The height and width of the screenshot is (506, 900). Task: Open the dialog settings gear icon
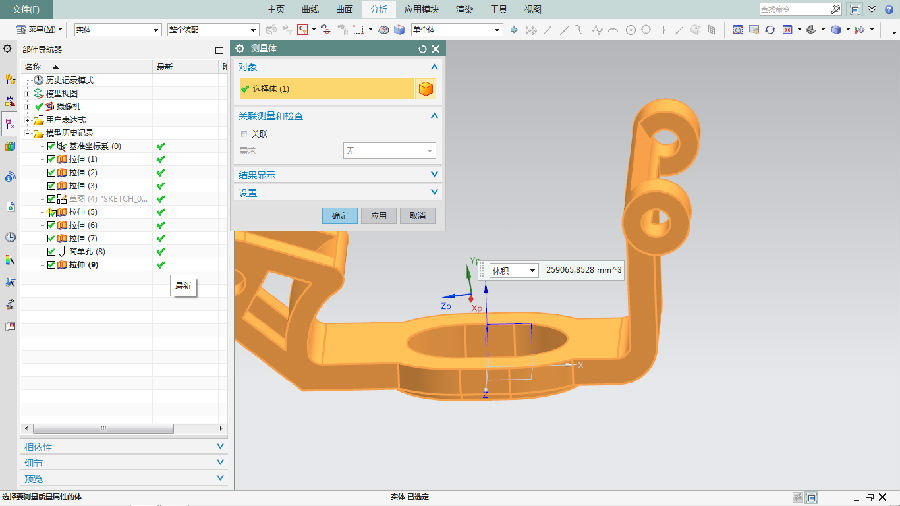pos(239,48)
